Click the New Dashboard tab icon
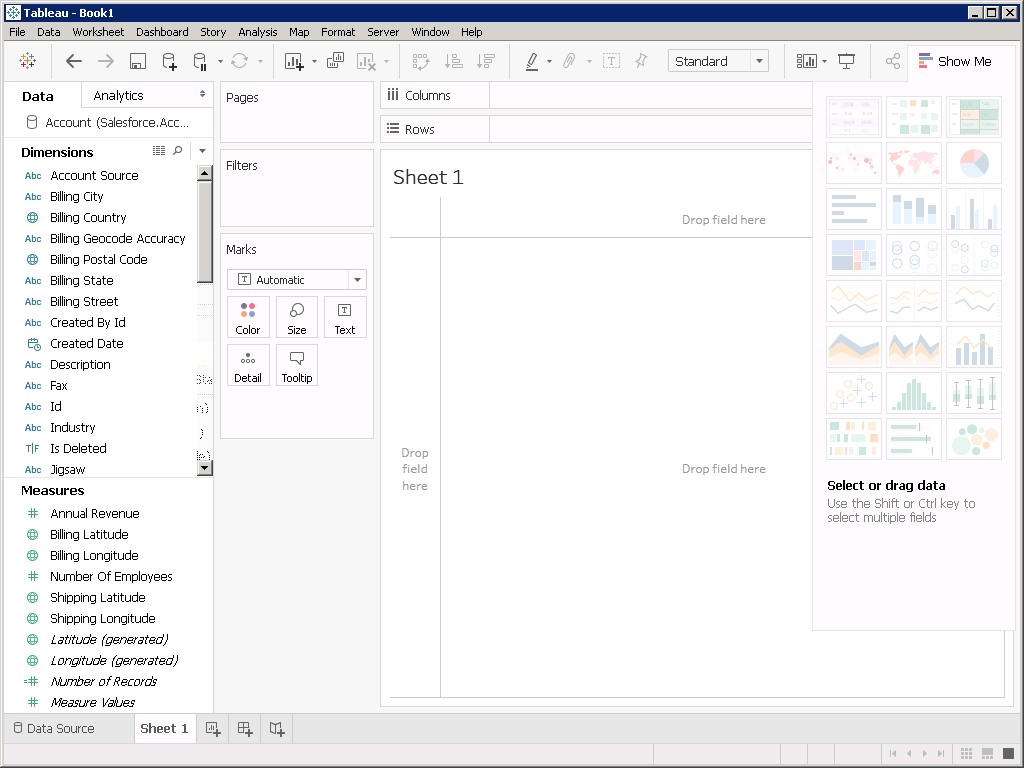 pyautogui.click(x=245, y=729)
